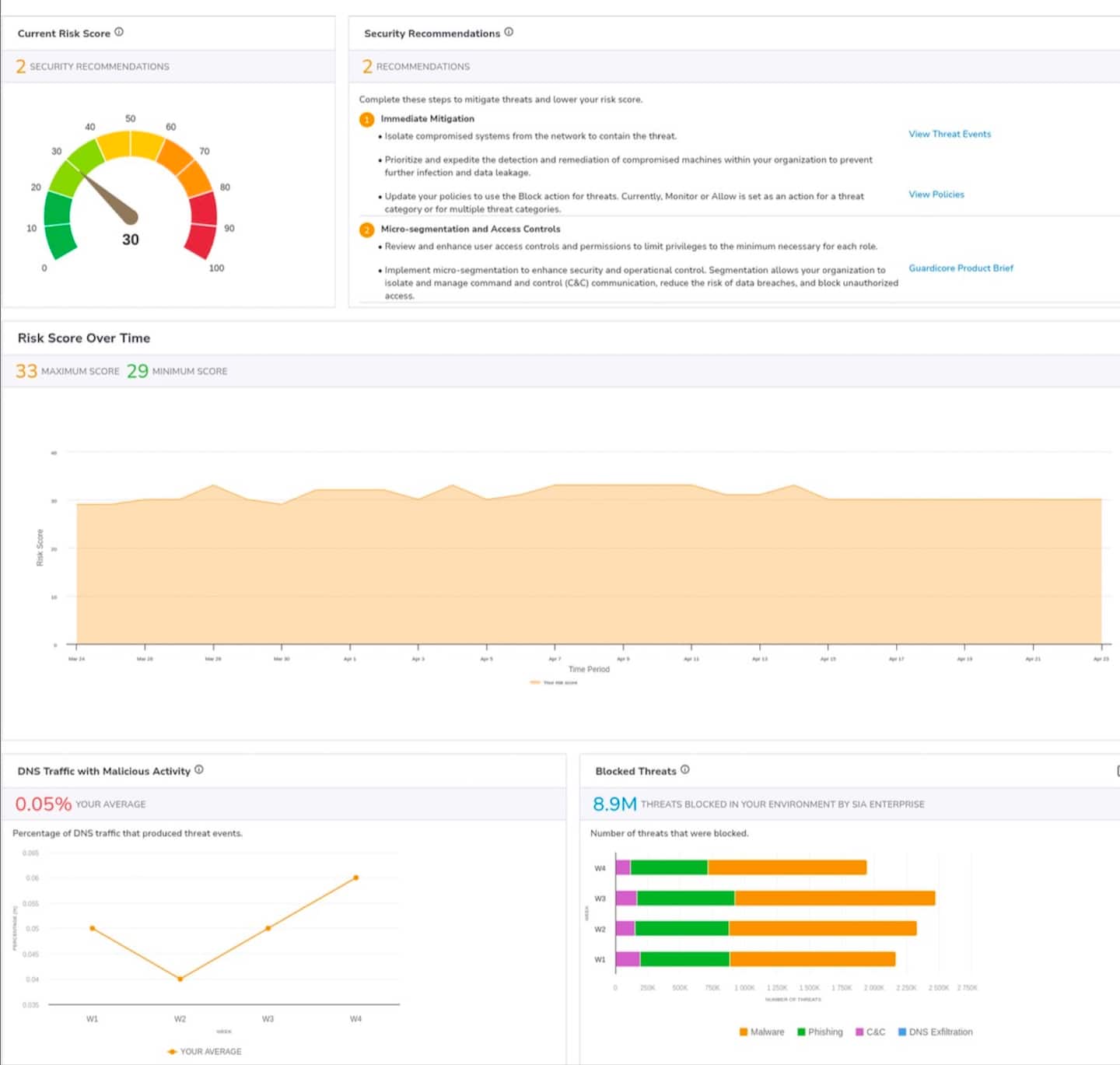Screen dimensions: 1120x1065
Task: Open the Guardicore Product Brief link
Action: (961, 268)
